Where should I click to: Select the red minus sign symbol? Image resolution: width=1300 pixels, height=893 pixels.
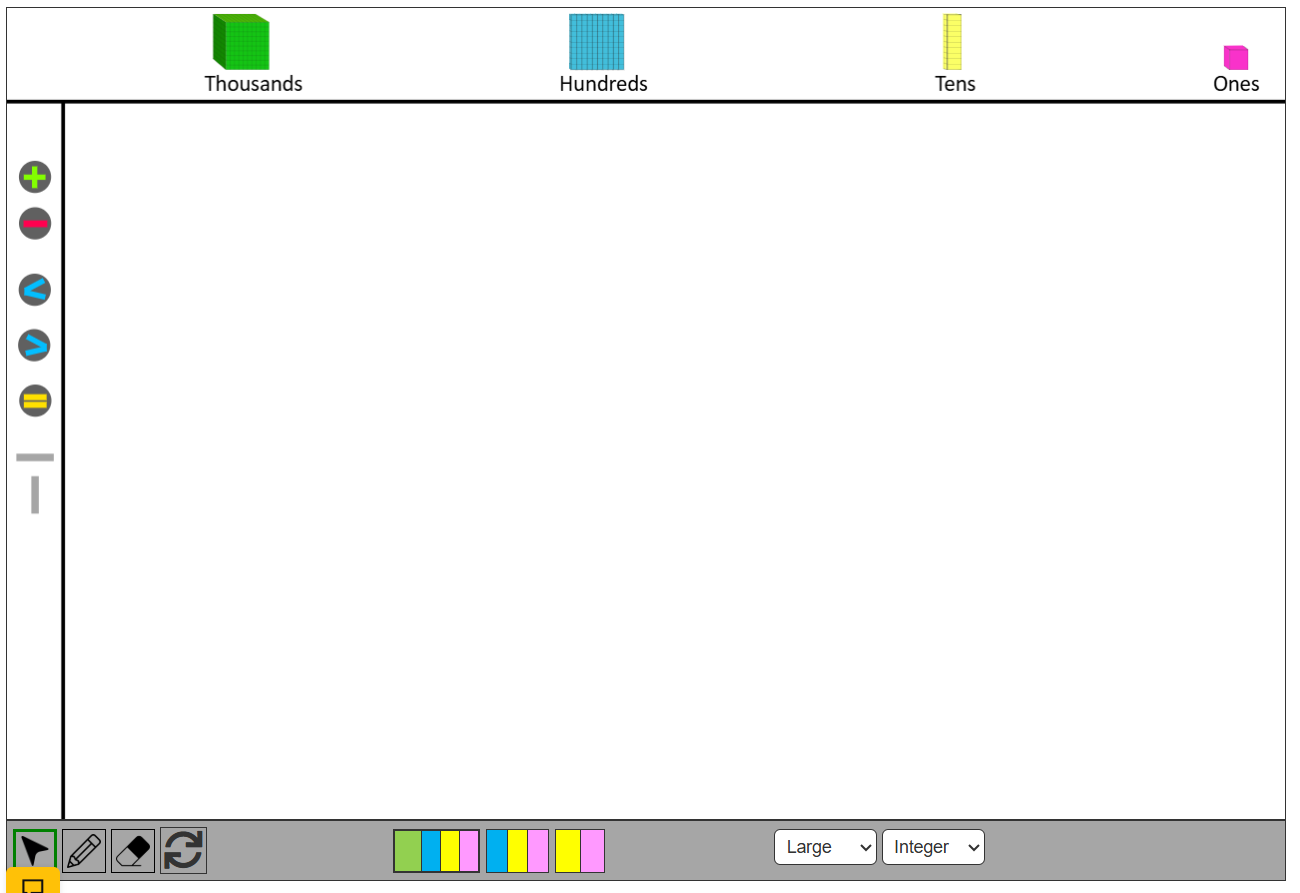point(35,223)
